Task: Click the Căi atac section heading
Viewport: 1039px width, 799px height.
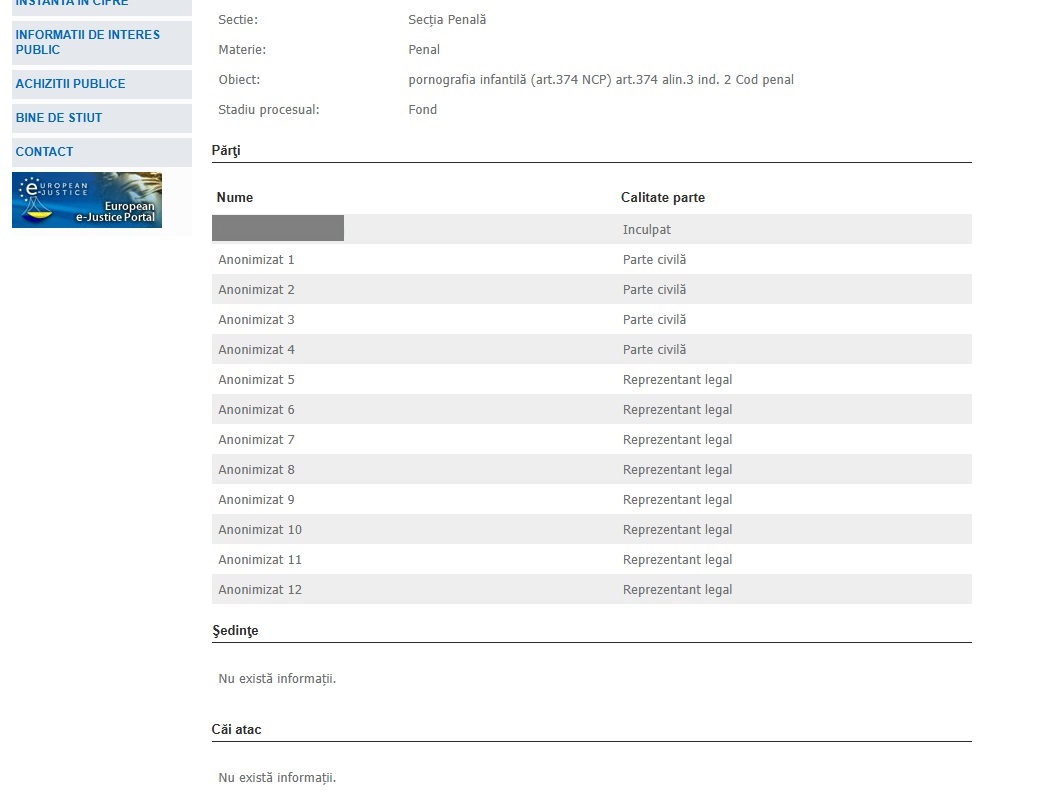Action: 237,729
